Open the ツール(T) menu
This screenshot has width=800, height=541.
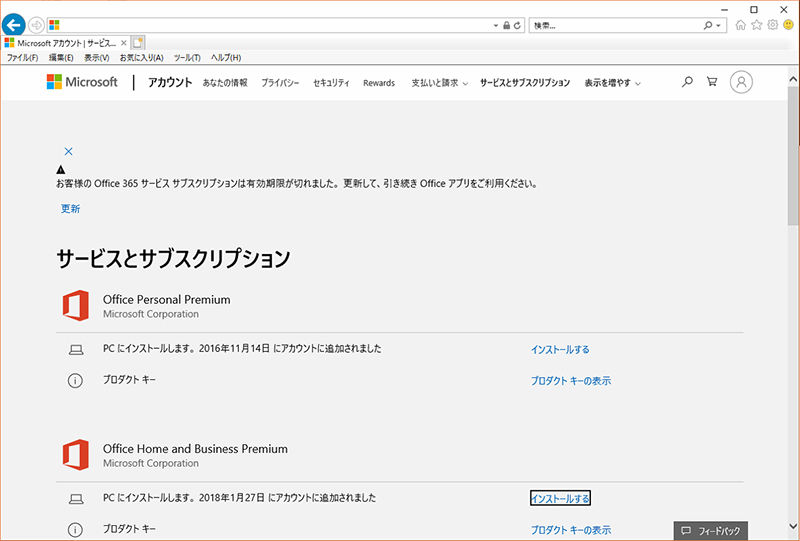pos(187,58)
